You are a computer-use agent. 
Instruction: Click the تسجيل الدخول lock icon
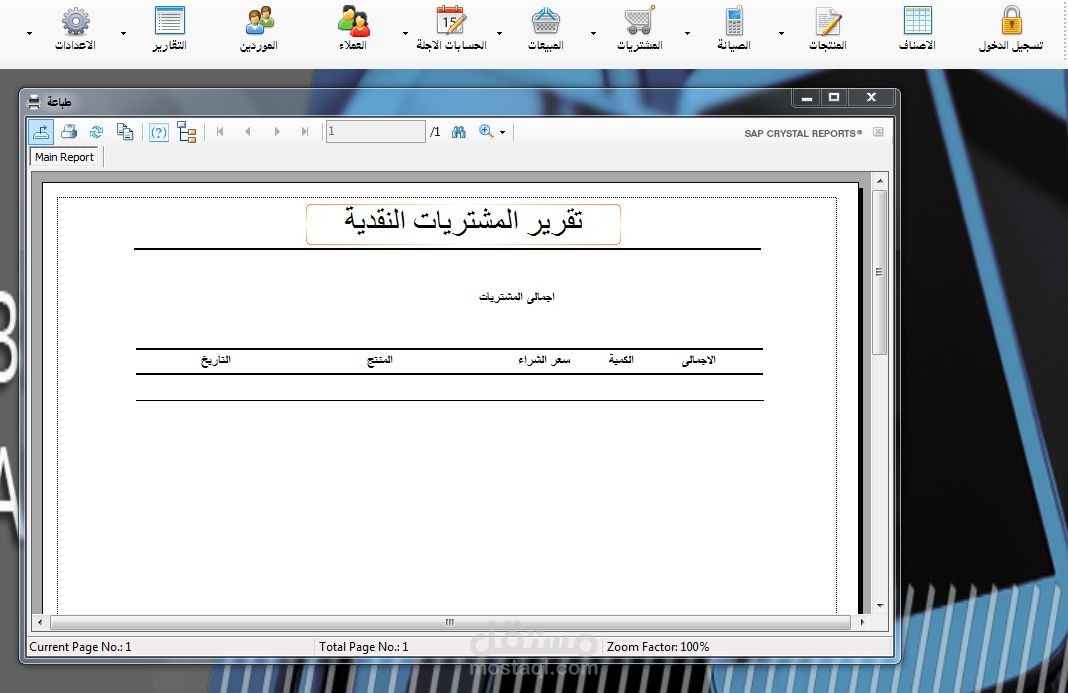pos(1011,20)
